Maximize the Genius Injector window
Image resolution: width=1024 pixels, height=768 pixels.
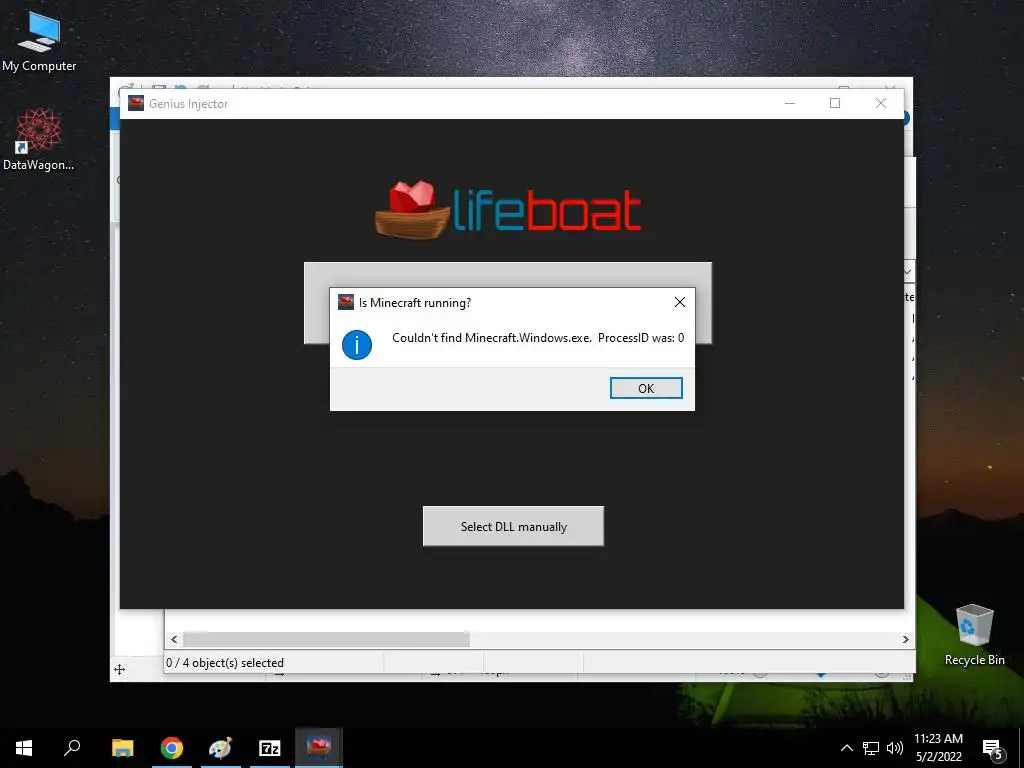click(x=835, y=103)
